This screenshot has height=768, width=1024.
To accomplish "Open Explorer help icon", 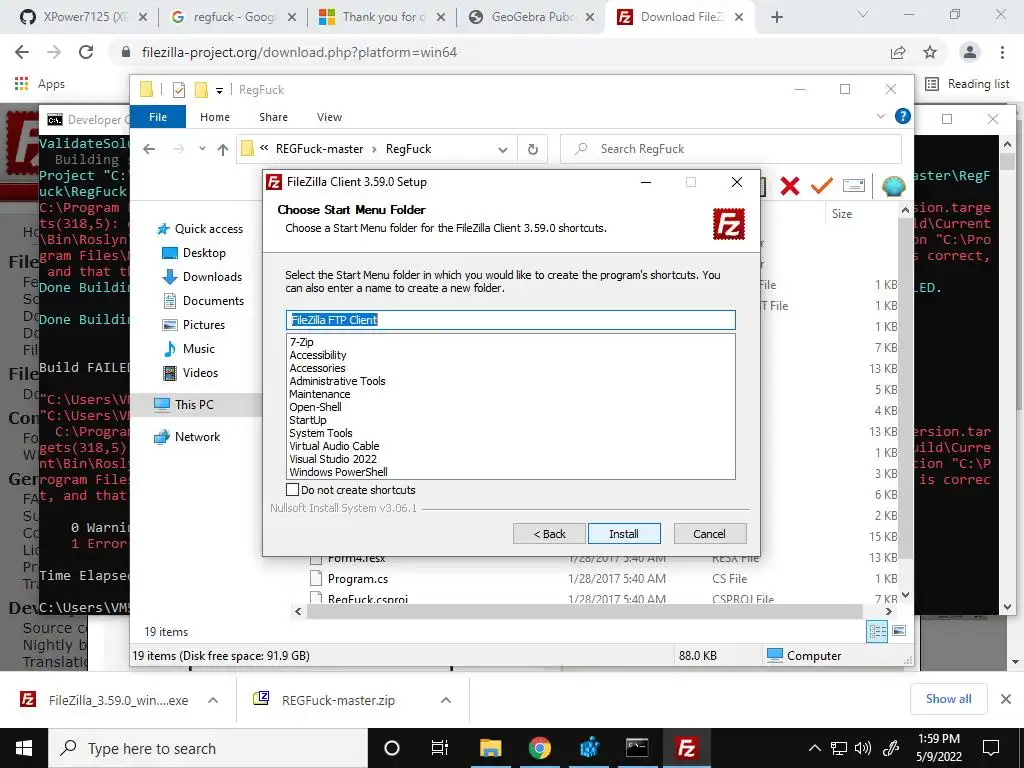I will pos(903,116).
